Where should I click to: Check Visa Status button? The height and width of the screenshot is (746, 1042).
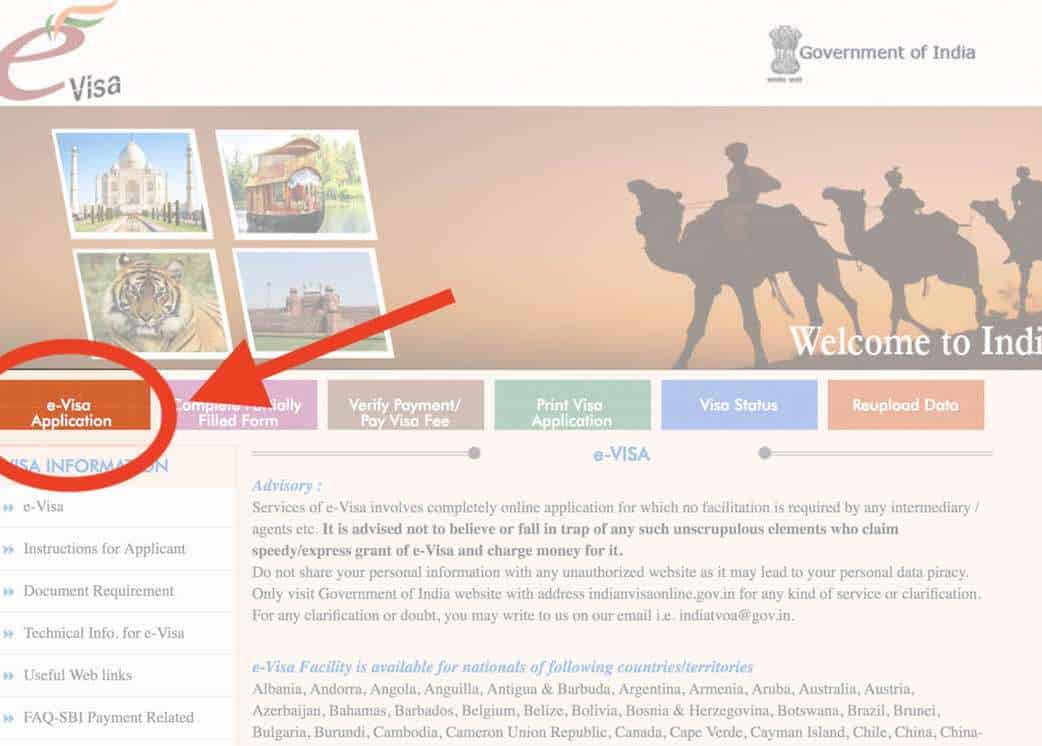coord(739,405)
